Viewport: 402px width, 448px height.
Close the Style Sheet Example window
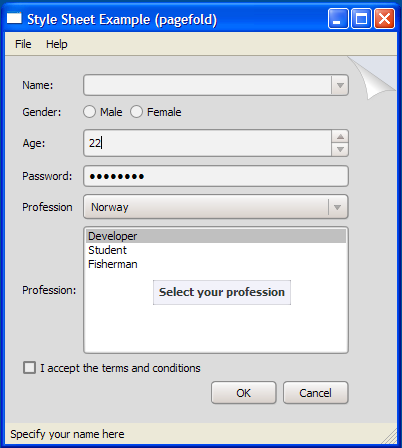[385, 19]
